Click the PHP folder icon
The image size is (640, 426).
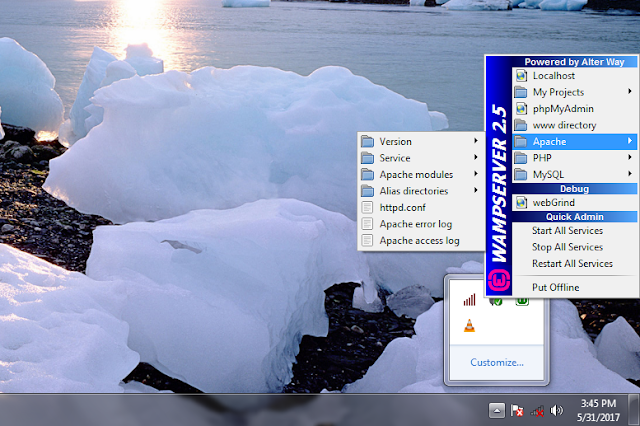click(x=521, y=158)
